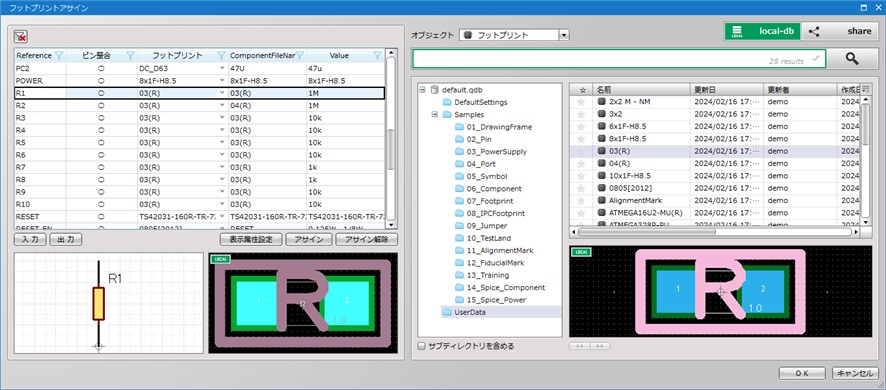Star the 03(R) footprint as favorite

tap(580, 151)
